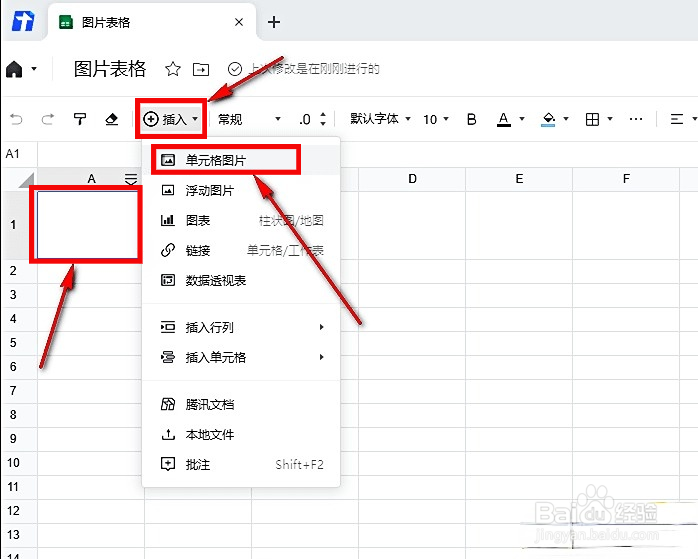Viewport: 698px width, 559px height.
Task: Open the font size 10 dropdown
Action: tap(435, 119)
